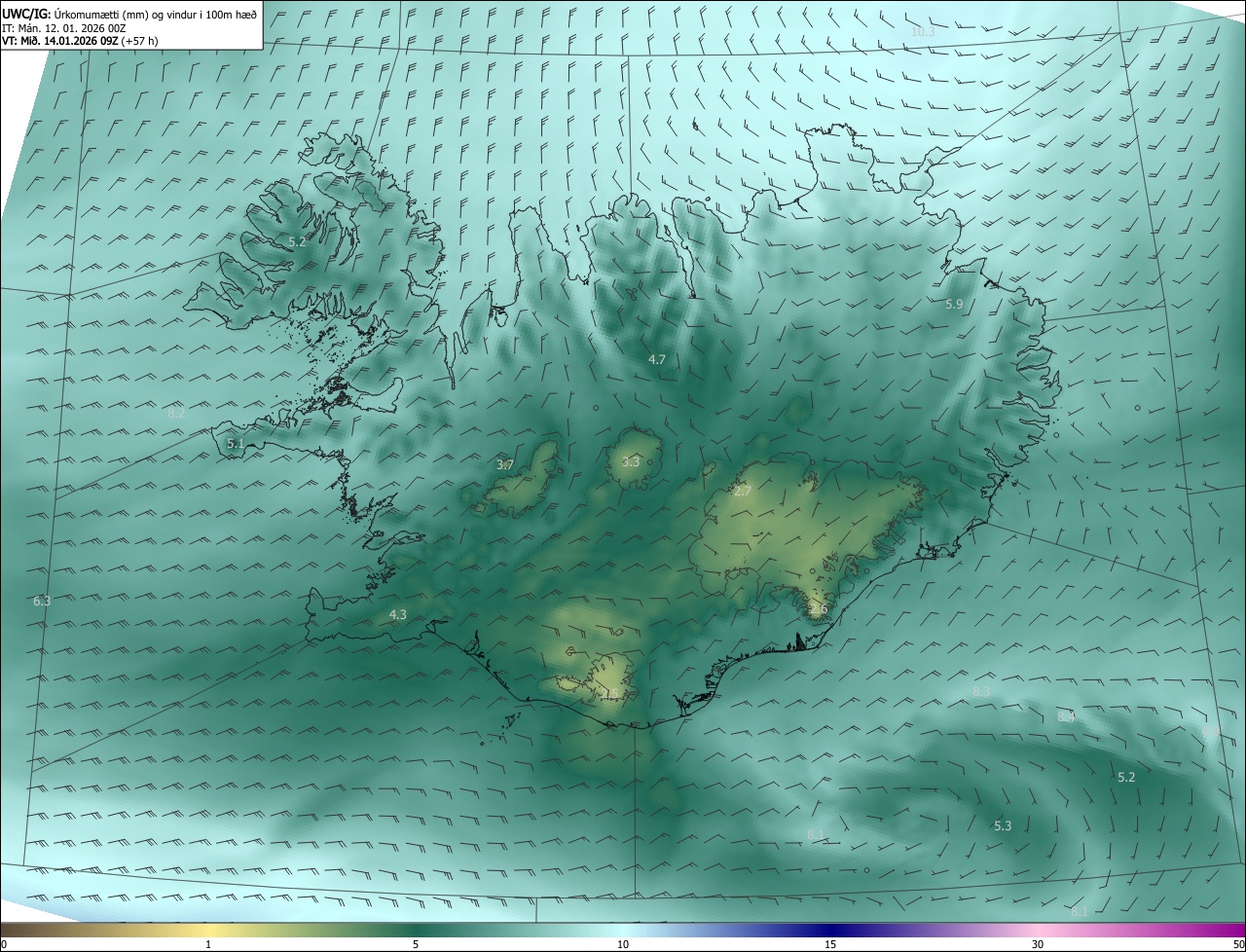Screen dimensions: 1246x952
Task: Click the 2.6 value near the southeast coast
Action: coord(819,609)
